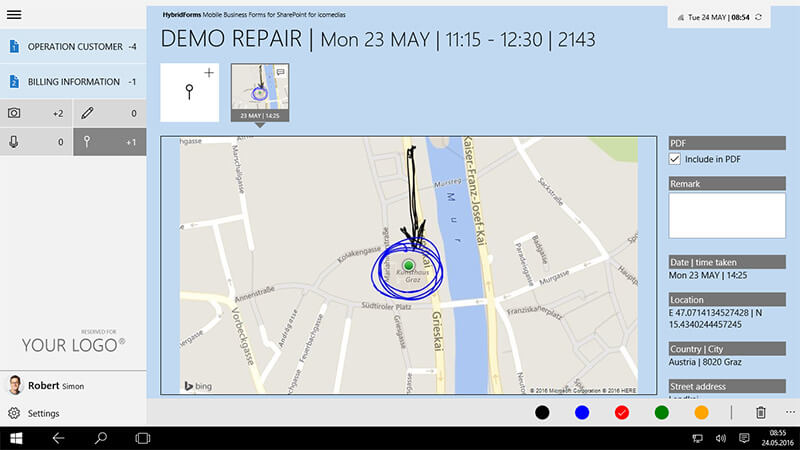
Task: Open the hamburger menu
Action: [x=14, y=14]
